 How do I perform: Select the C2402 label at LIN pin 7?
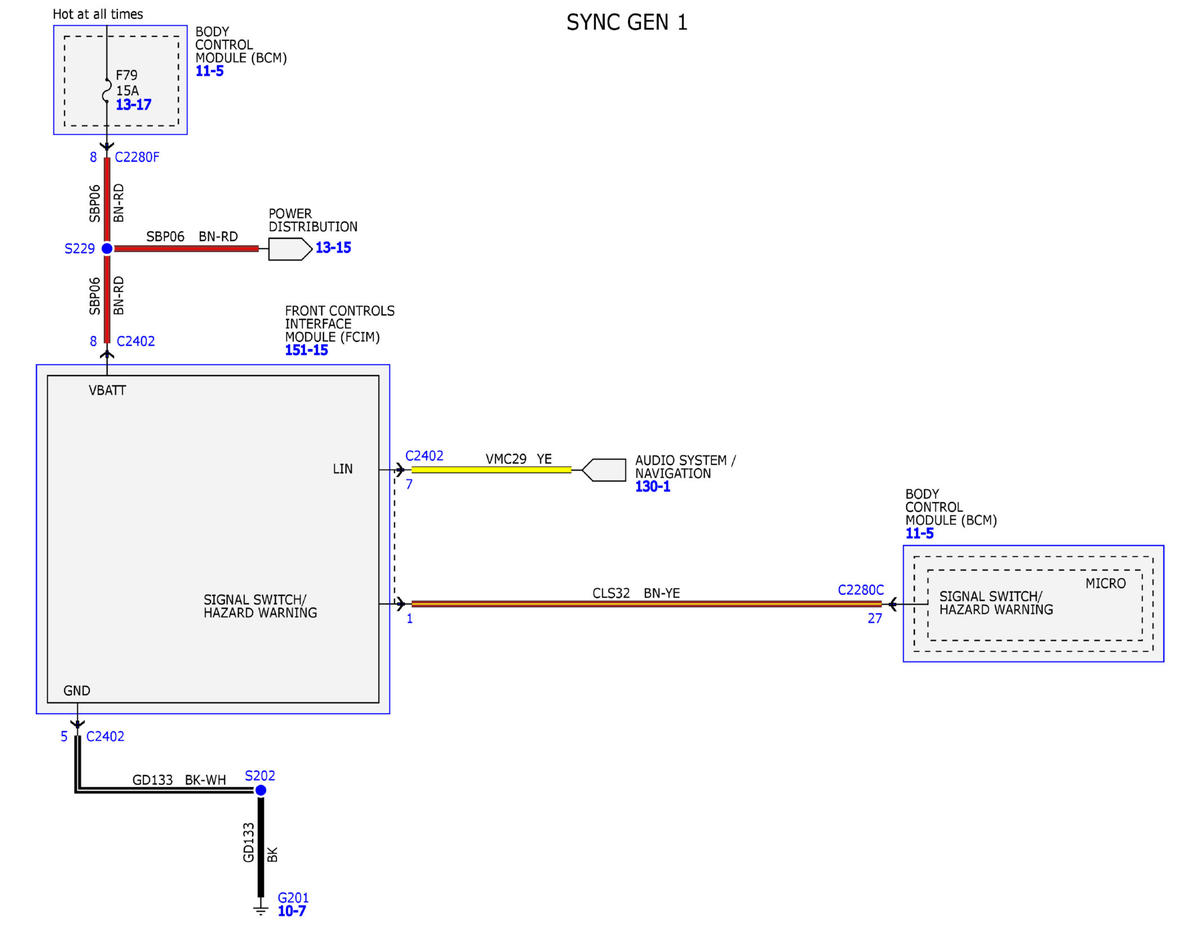coord(424,455)
